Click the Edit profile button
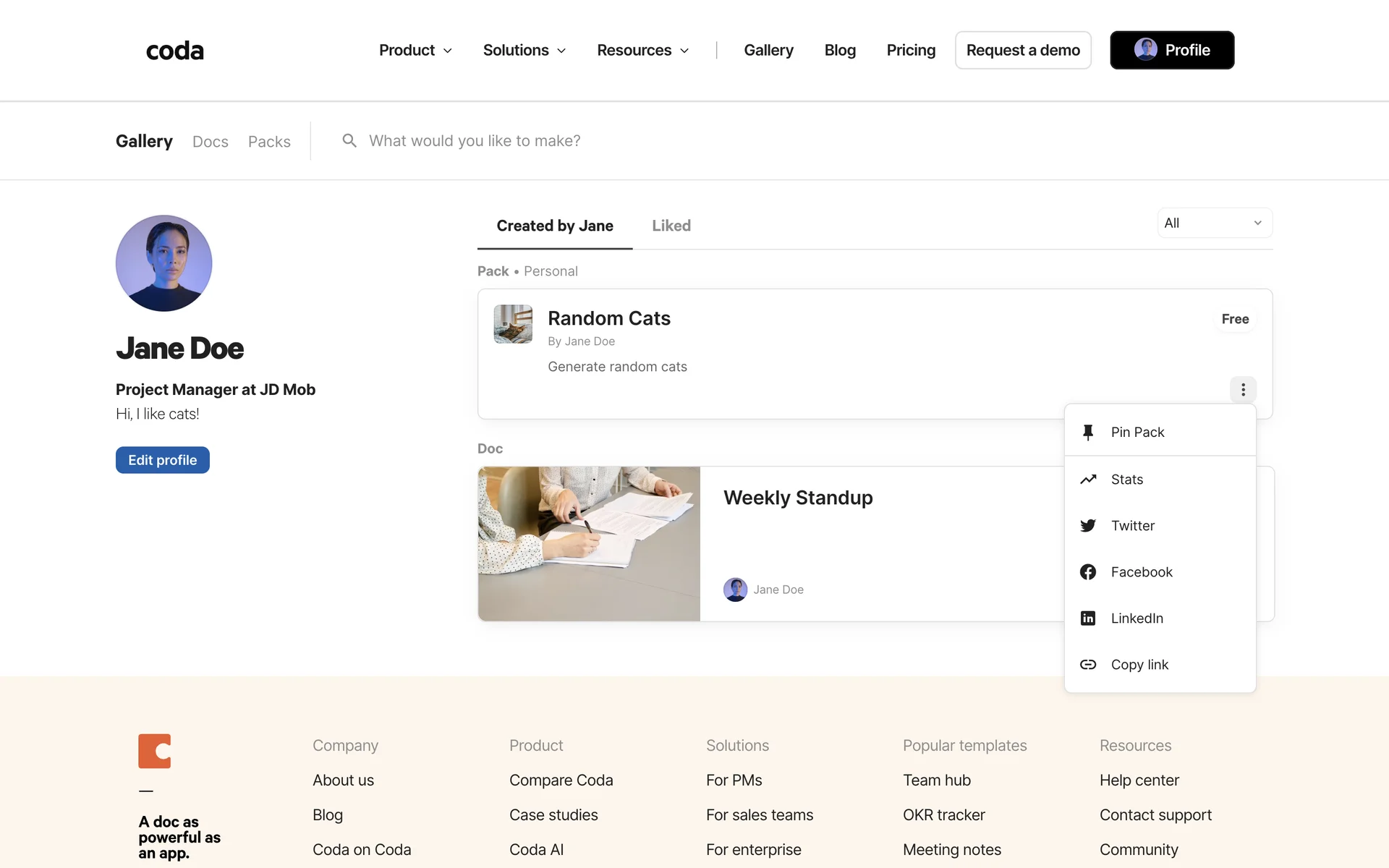1389x868 pixels. [163, 460]
